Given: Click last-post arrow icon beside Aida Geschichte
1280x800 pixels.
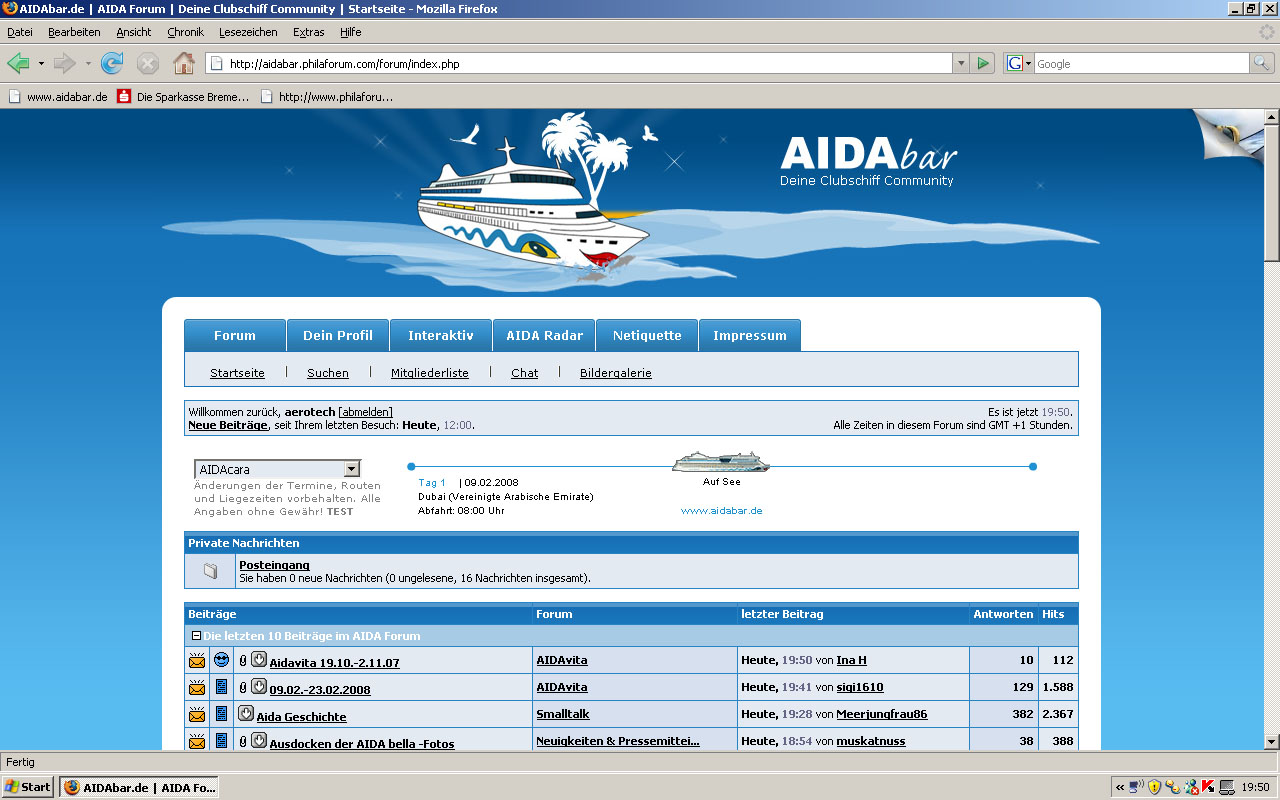Looking at the screenshot, I should pyautogui.click(x=245, y=714).
